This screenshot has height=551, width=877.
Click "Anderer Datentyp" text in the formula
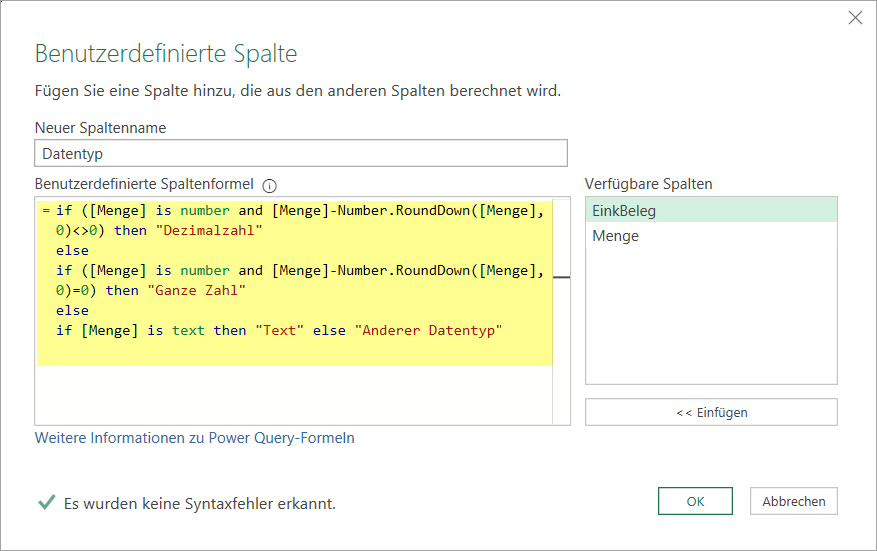[427, 331]
